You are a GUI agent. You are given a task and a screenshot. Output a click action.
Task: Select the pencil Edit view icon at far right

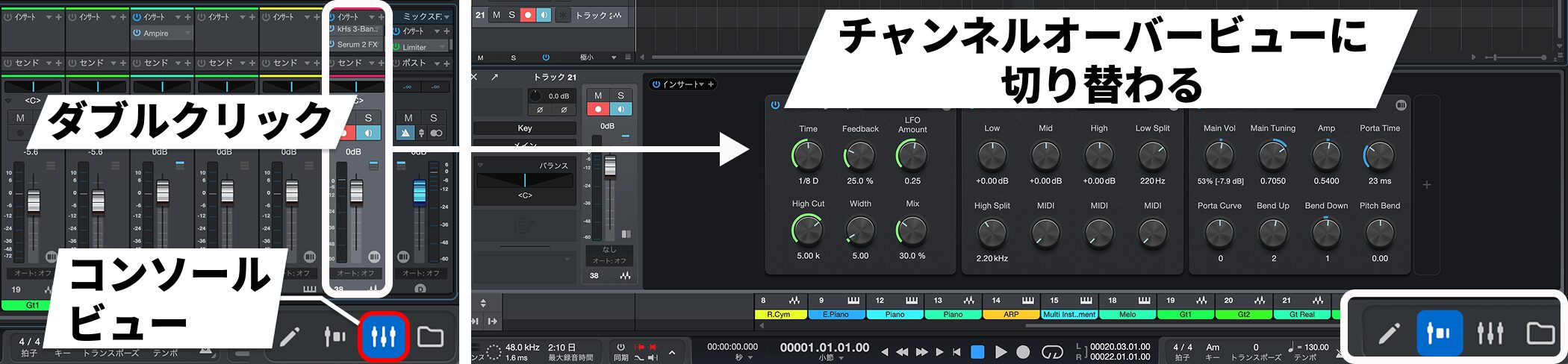1389,333
